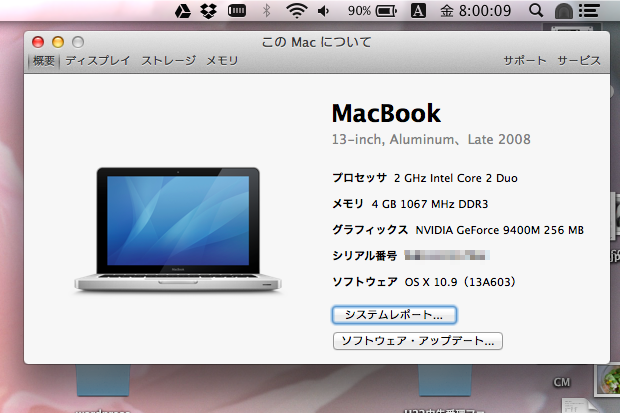Open the Wi-Fi status menu
The width and height of the screenshot is (620, 413).
[x=297, y=11]
